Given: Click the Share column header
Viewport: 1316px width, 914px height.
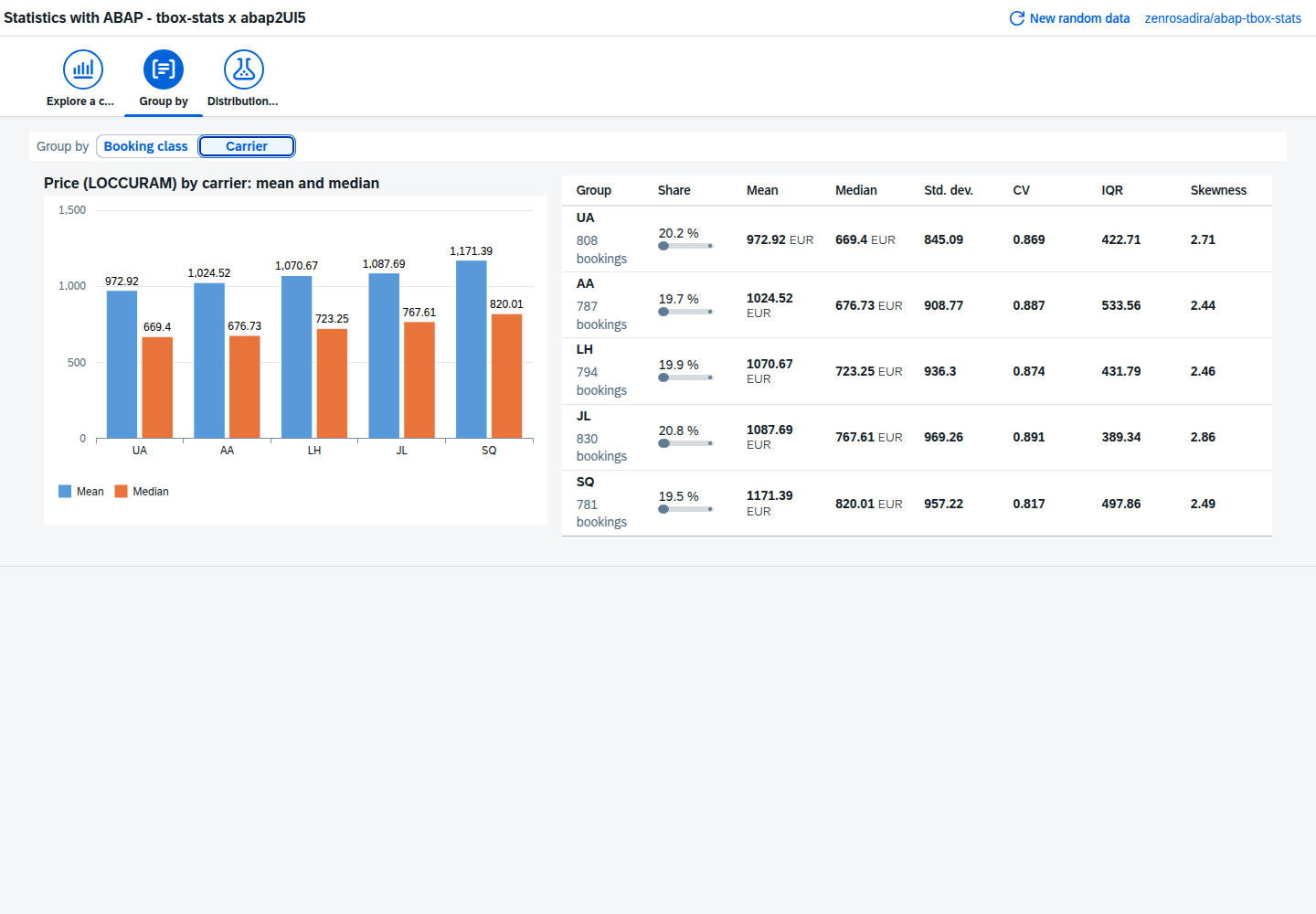Looking at the screenshot, I should pos(674,190).
